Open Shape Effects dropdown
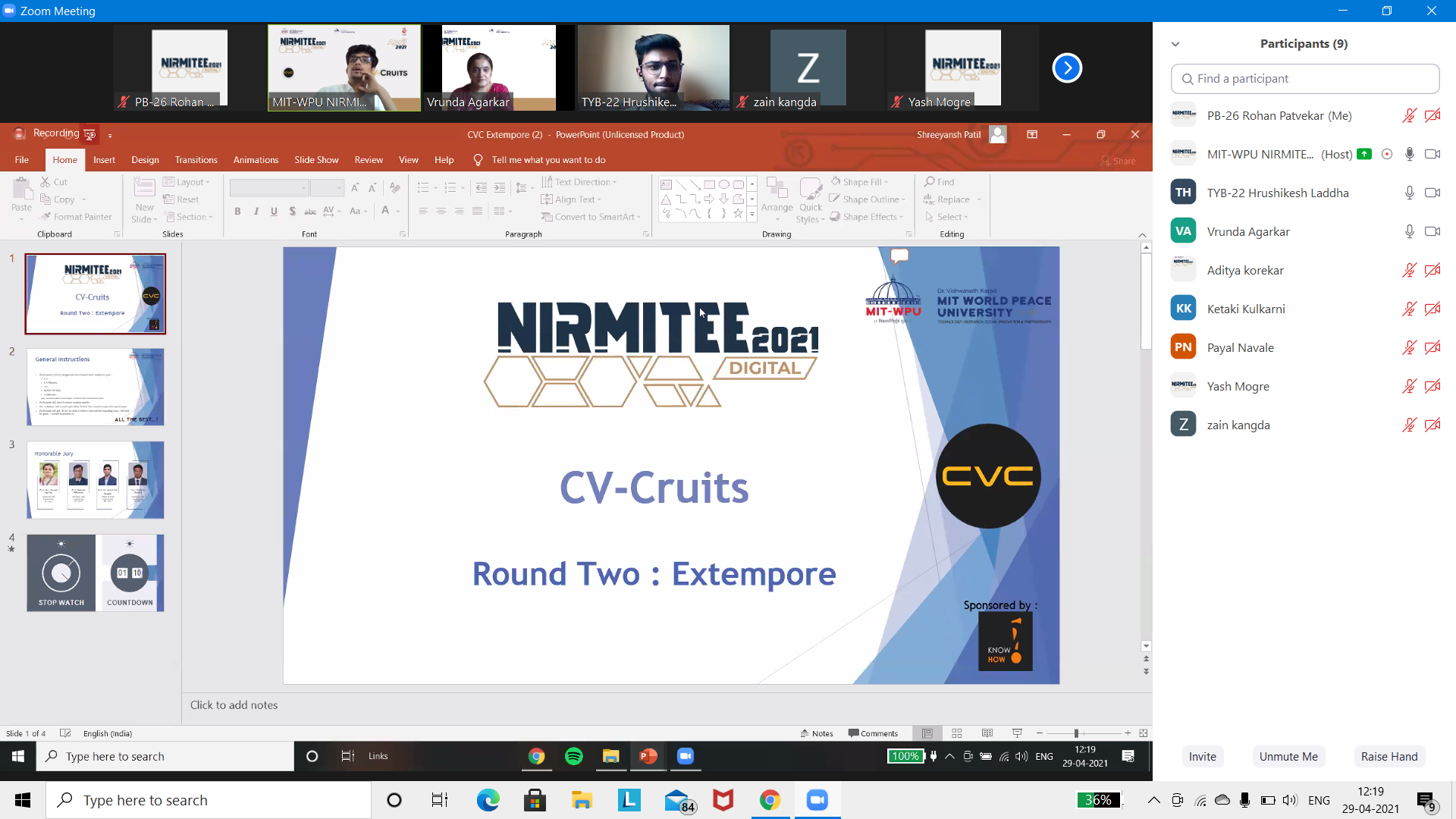The width and height of the screenshot is (1456, 819). [x=867, y=217]
